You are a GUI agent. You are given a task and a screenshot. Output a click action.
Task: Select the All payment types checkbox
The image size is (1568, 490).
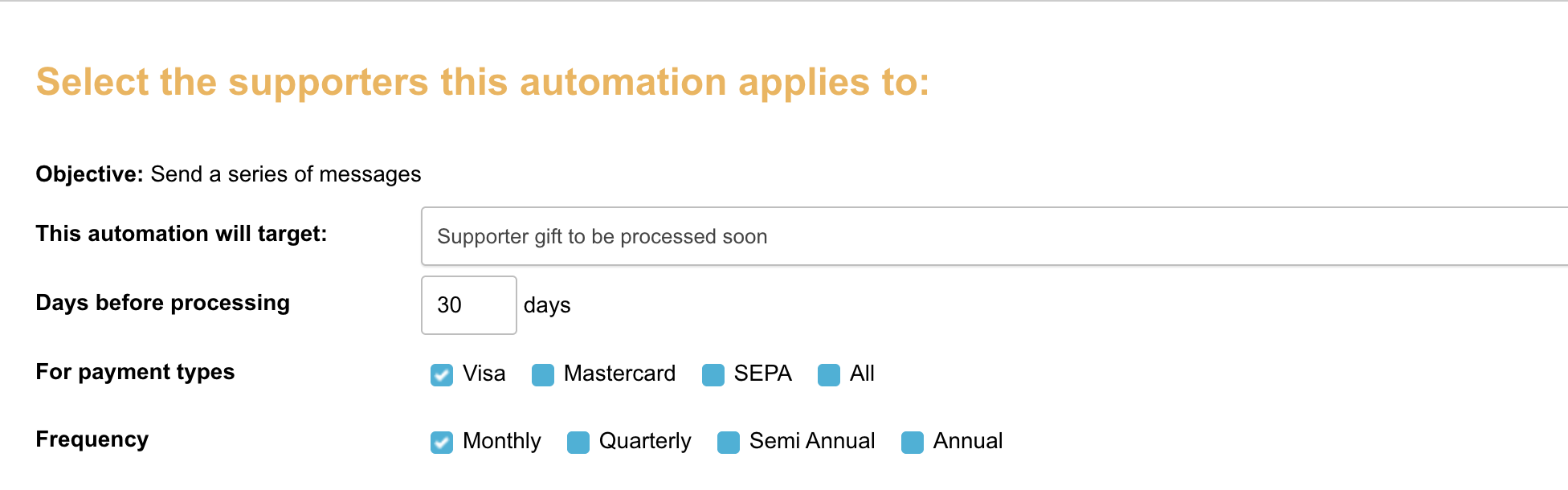point(829,375)
